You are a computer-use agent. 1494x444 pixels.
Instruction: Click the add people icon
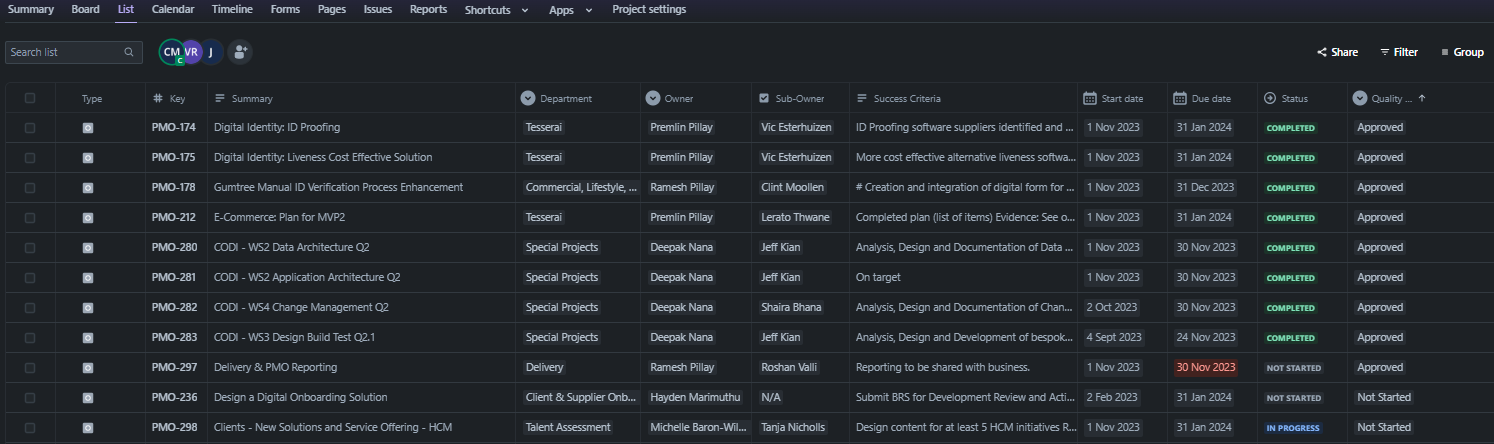coord(239,52)
